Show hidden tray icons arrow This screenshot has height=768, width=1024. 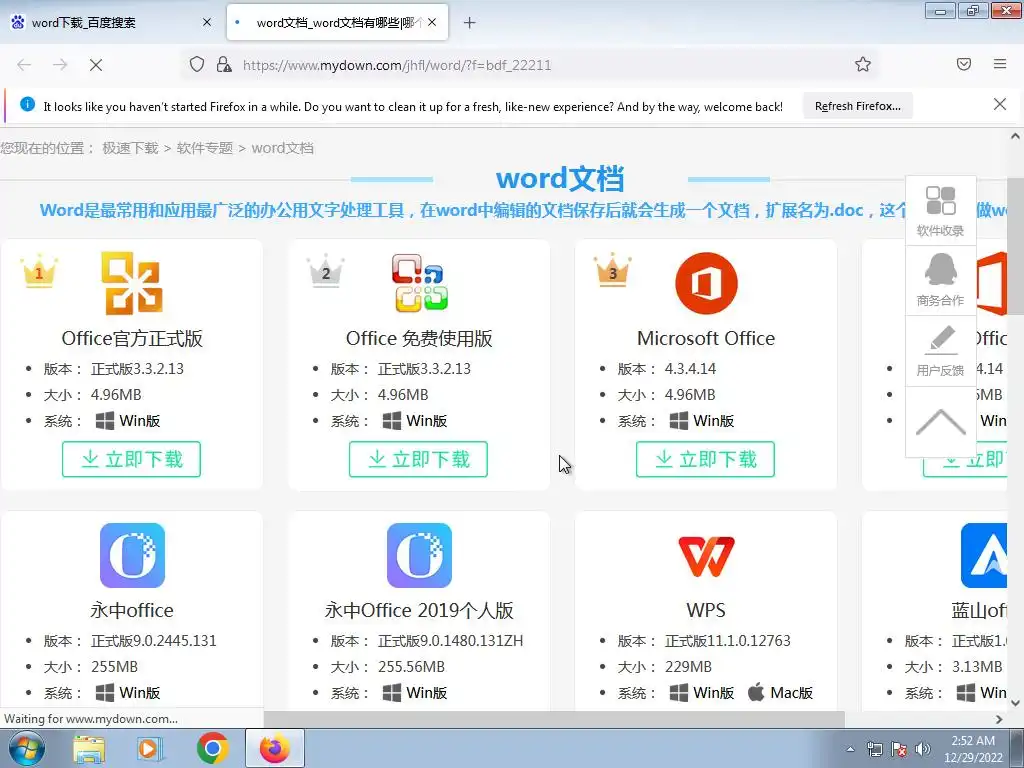point(850,749)
